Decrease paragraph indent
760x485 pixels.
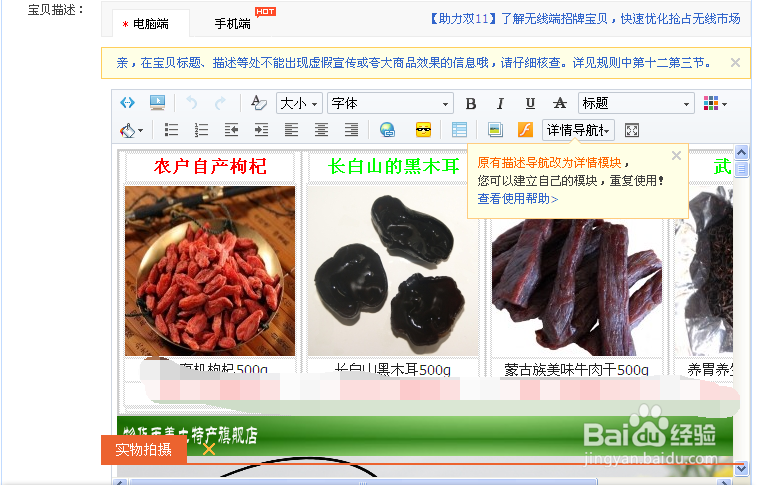point(231,130)
